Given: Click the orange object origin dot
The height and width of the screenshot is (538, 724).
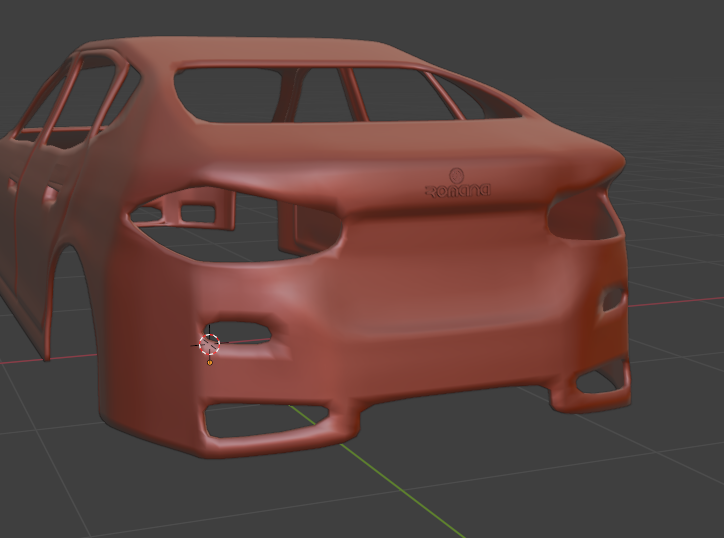Looking at the screenshot, I should click(x=210, y=363).
